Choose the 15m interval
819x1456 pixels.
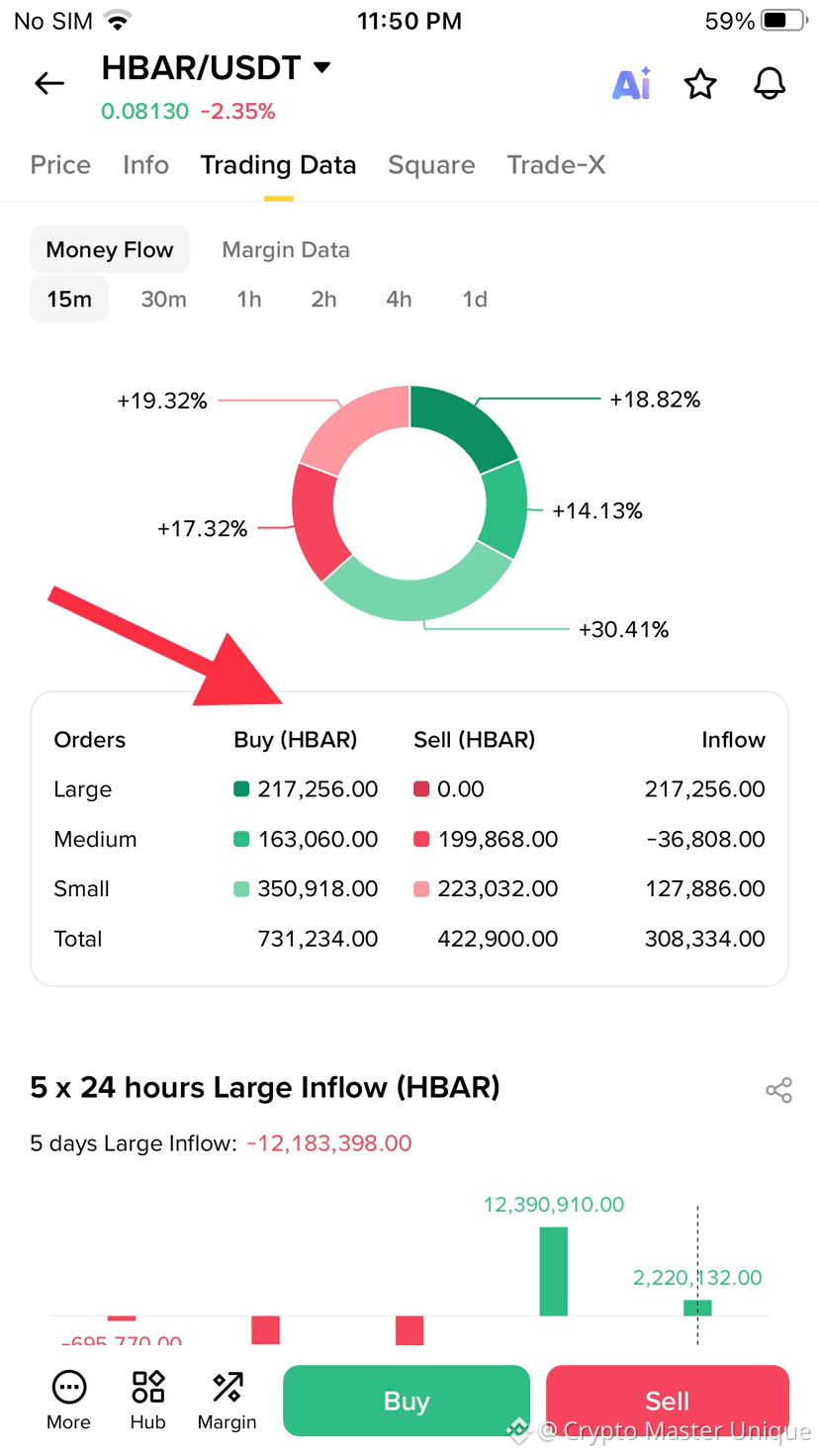(x=69, y=299)
